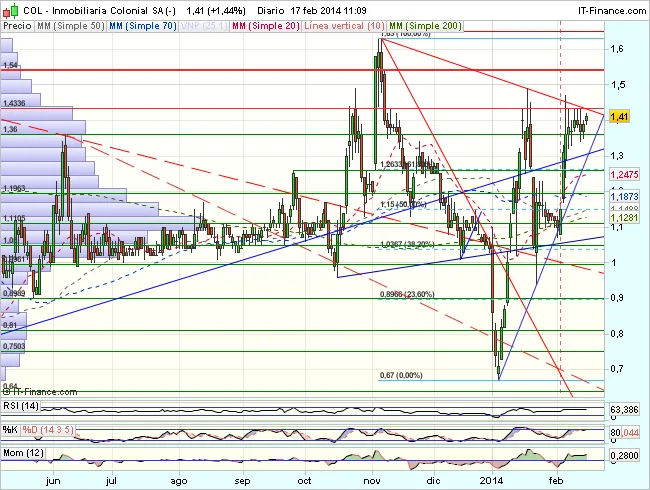Click the %K stochastic label

tap(10, 431)
